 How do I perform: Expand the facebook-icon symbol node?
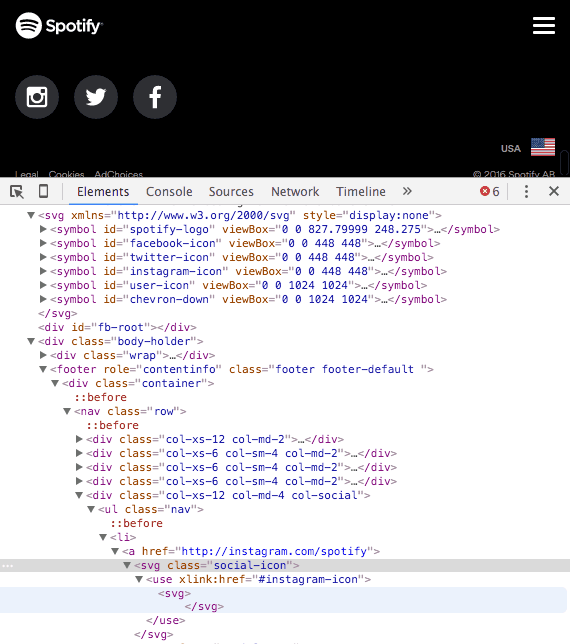(43, 243)
